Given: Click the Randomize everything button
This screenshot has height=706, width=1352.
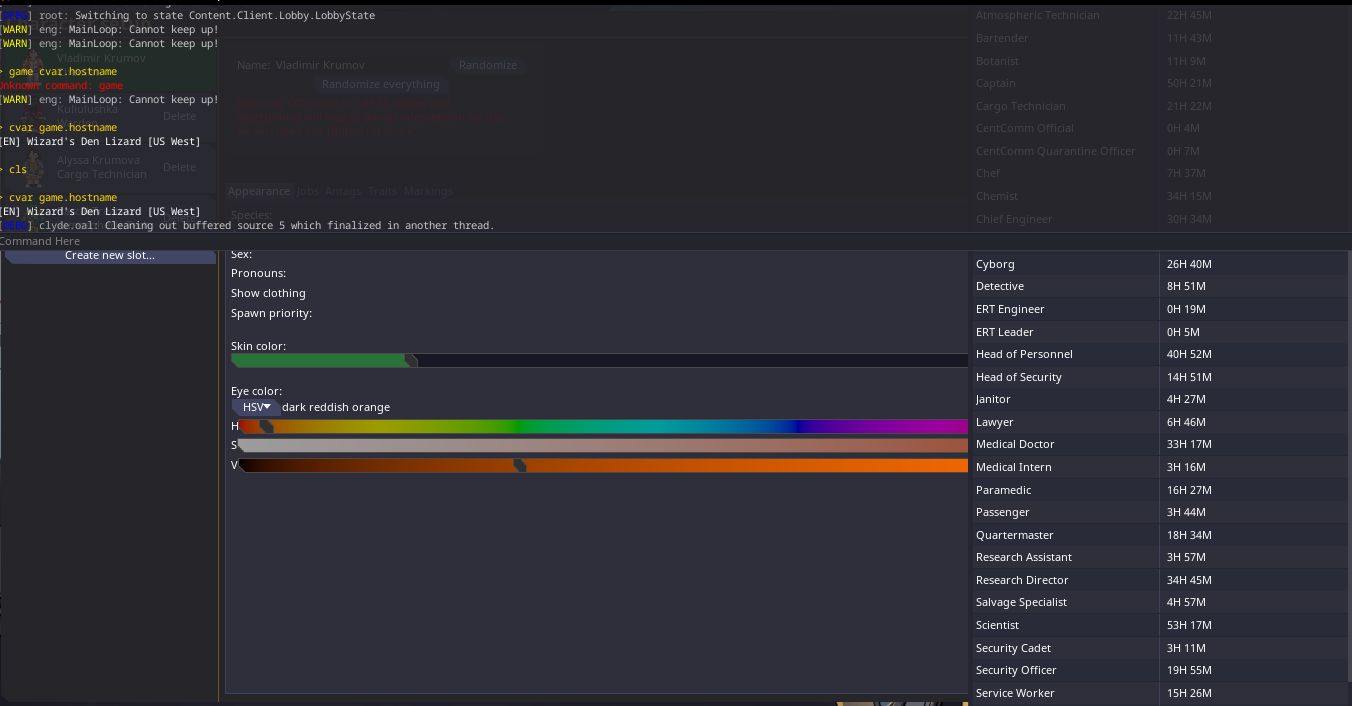Looking at the screenshot, I should [x=380, y=85].
